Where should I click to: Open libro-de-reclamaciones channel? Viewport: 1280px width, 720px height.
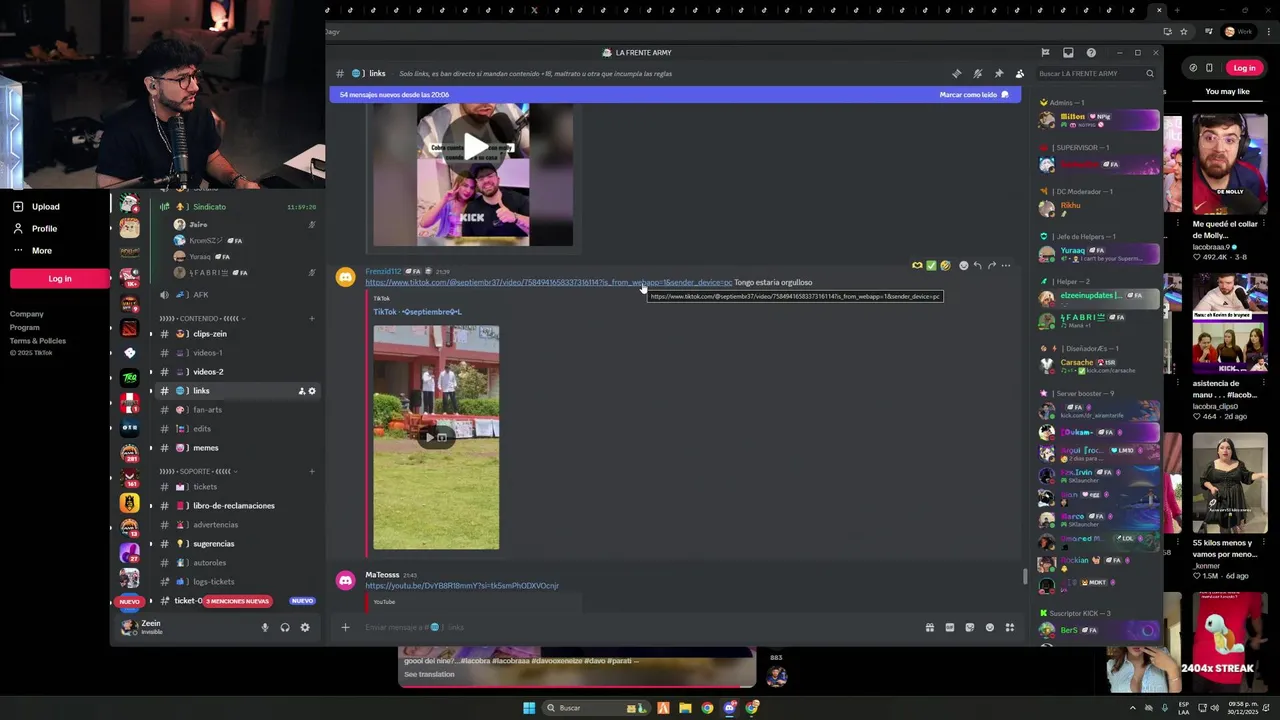point(236,506)
